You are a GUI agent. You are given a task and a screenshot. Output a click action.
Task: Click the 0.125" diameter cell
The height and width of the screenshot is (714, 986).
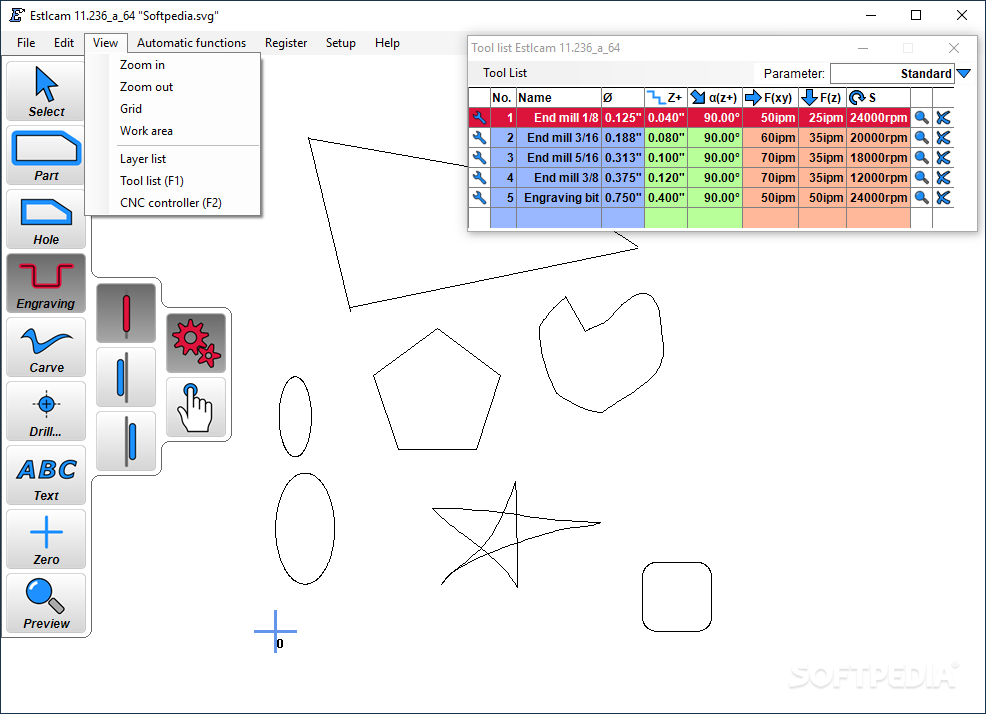[623, 118]
